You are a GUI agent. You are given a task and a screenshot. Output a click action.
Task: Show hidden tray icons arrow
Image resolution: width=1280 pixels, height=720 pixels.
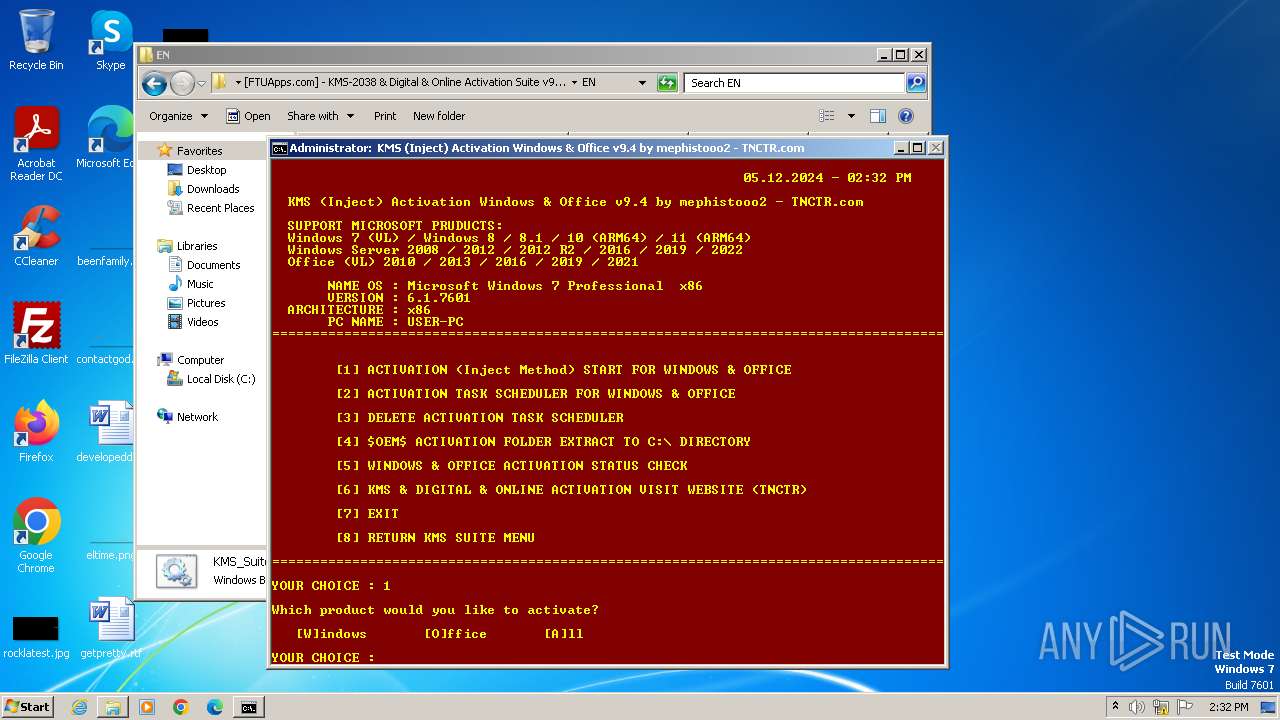click(x=1115, y=707)
